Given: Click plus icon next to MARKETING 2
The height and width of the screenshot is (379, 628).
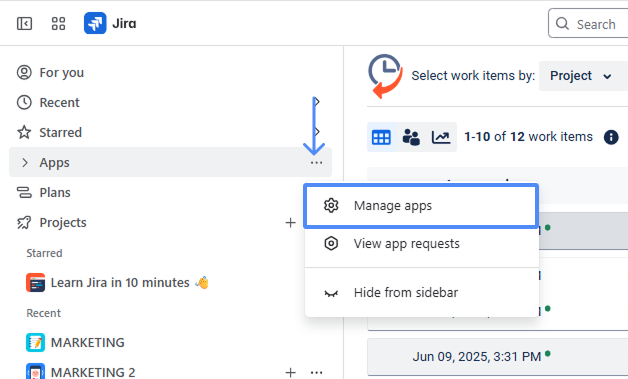Looking at the screenshot, I should [290, 373].
